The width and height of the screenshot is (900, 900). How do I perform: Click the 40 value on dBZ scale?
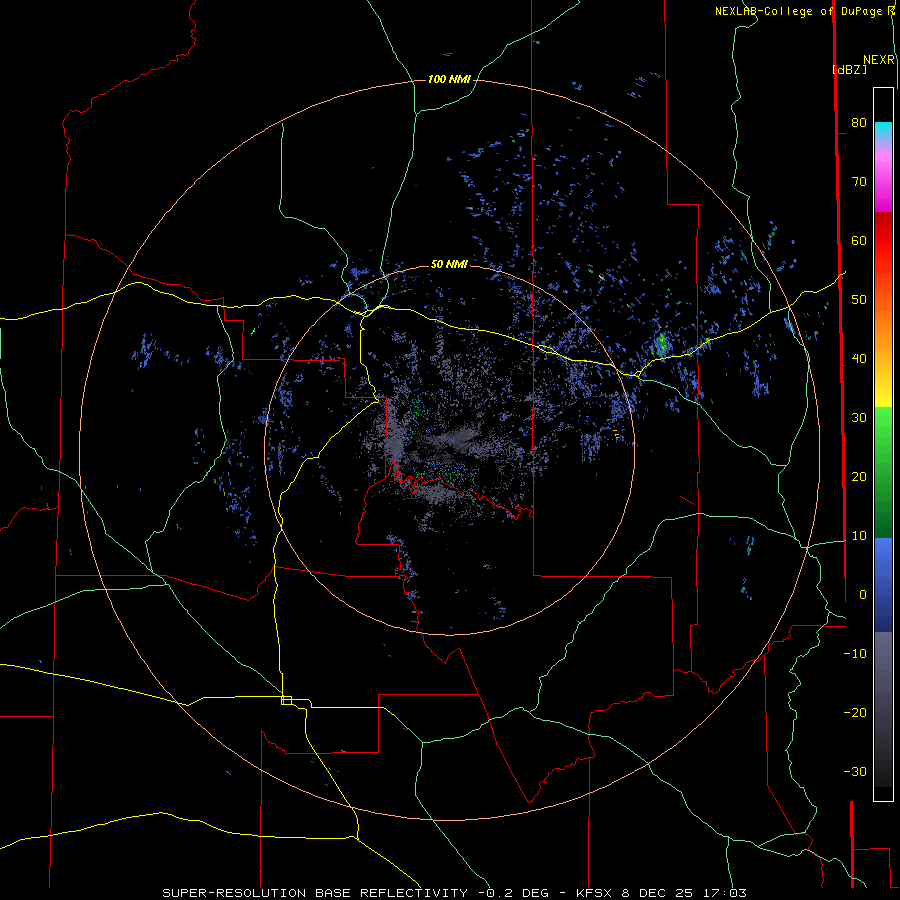[859, 359]
